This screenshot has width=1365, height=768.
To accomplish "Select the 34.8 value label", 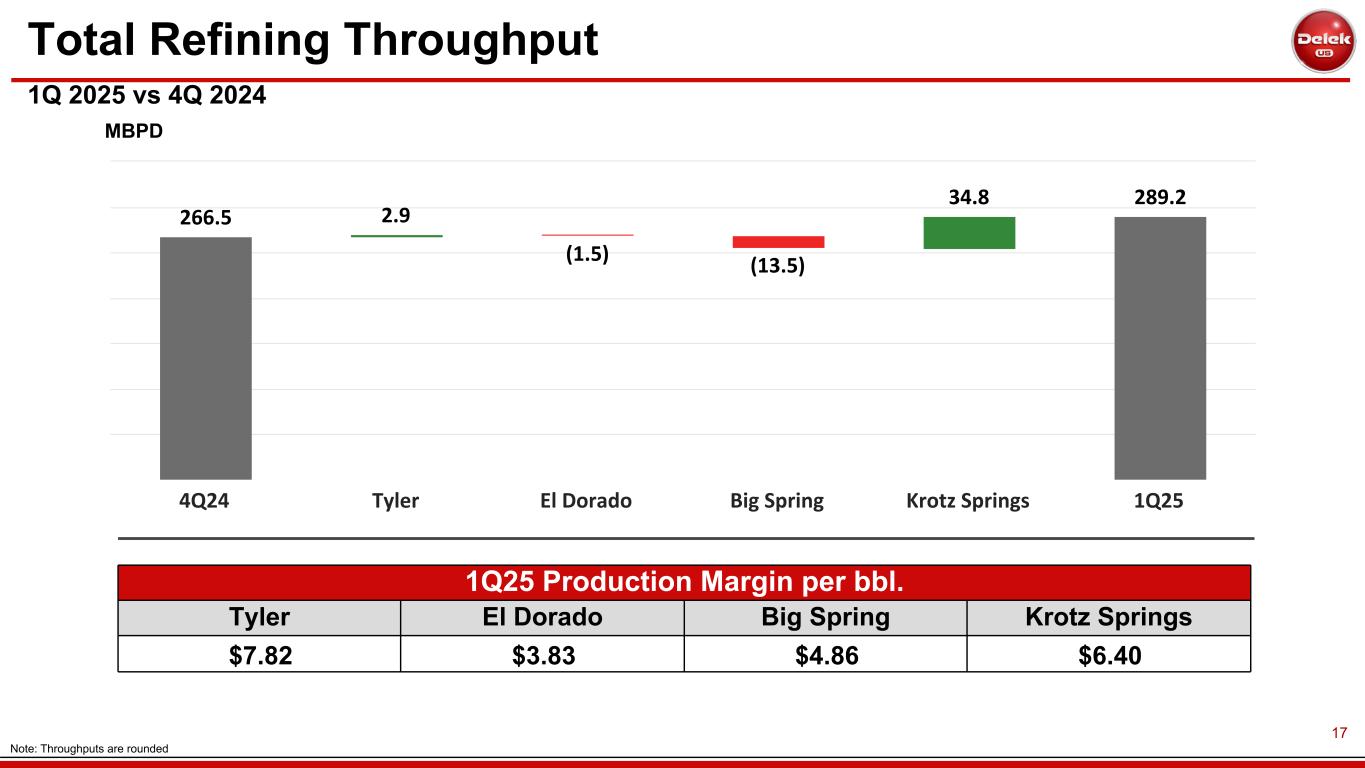I will (x=969, y=198).
